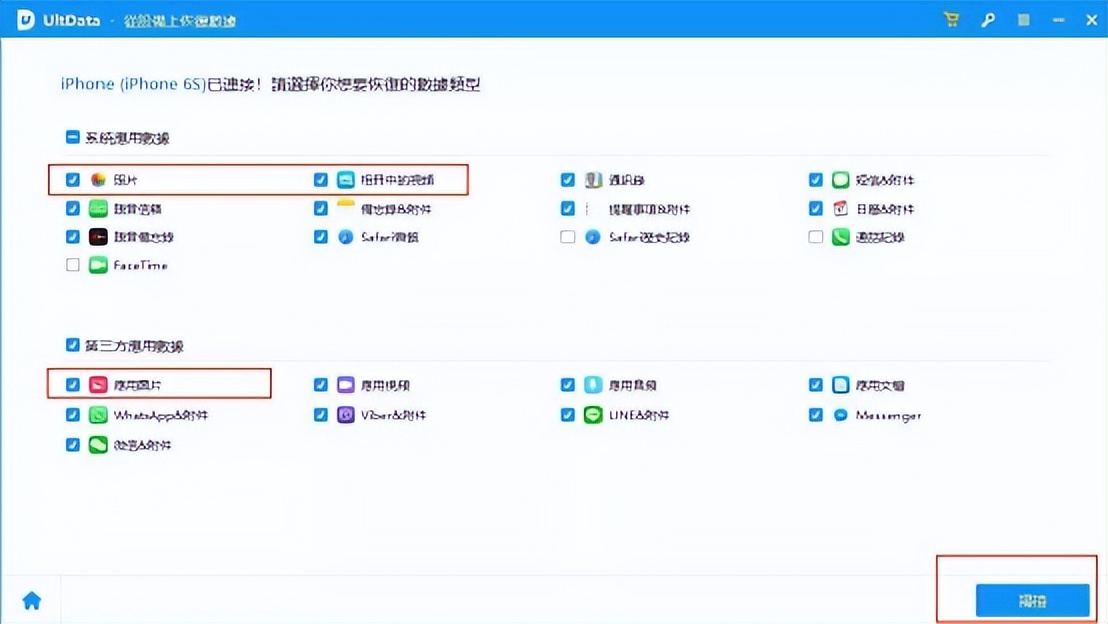Click the key registration icon in the title bar
1108x624 pixels.
coord(988,19)
